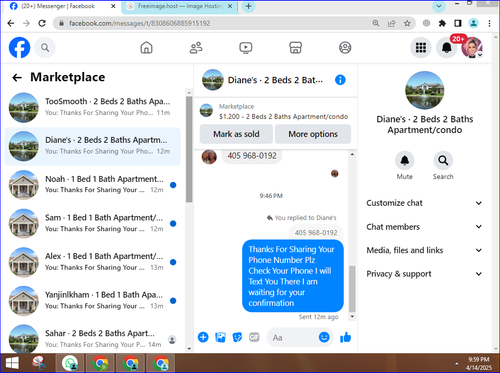Open Yanjinlkham 1 Bed 1 Bath conversation
This screenshot has width=500, height=373.
tap(93, 300)
